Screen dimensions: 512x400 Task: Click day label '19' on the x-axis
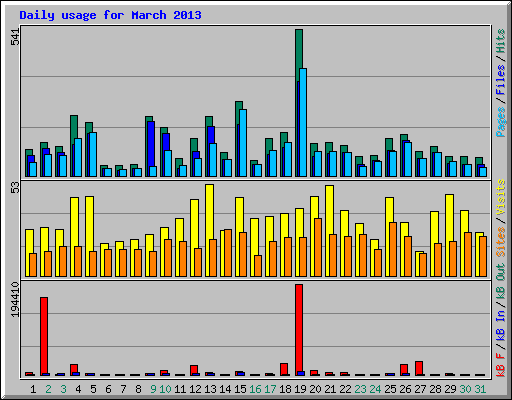click(300, 389)
